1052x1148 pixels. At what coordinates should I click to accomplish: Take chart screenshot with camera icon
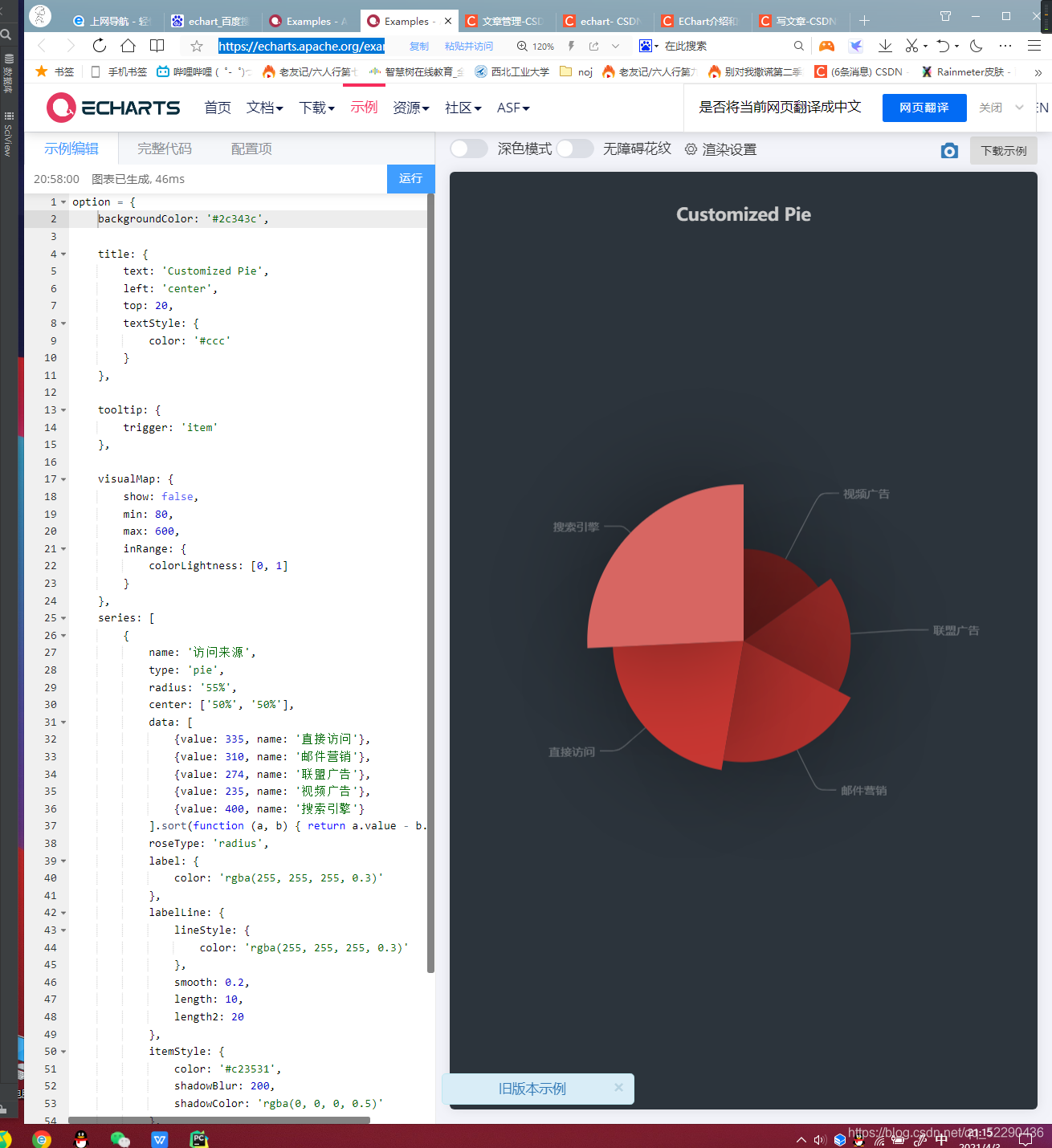[x=949, y=151]
